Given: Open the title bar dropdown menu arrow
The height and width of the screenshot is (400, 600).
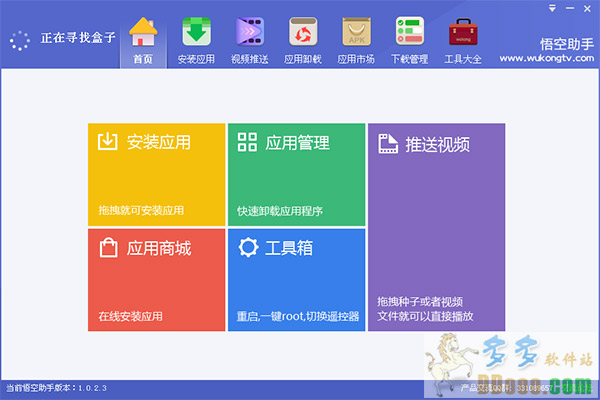Looking at the screenshot, I should point(552,8).
